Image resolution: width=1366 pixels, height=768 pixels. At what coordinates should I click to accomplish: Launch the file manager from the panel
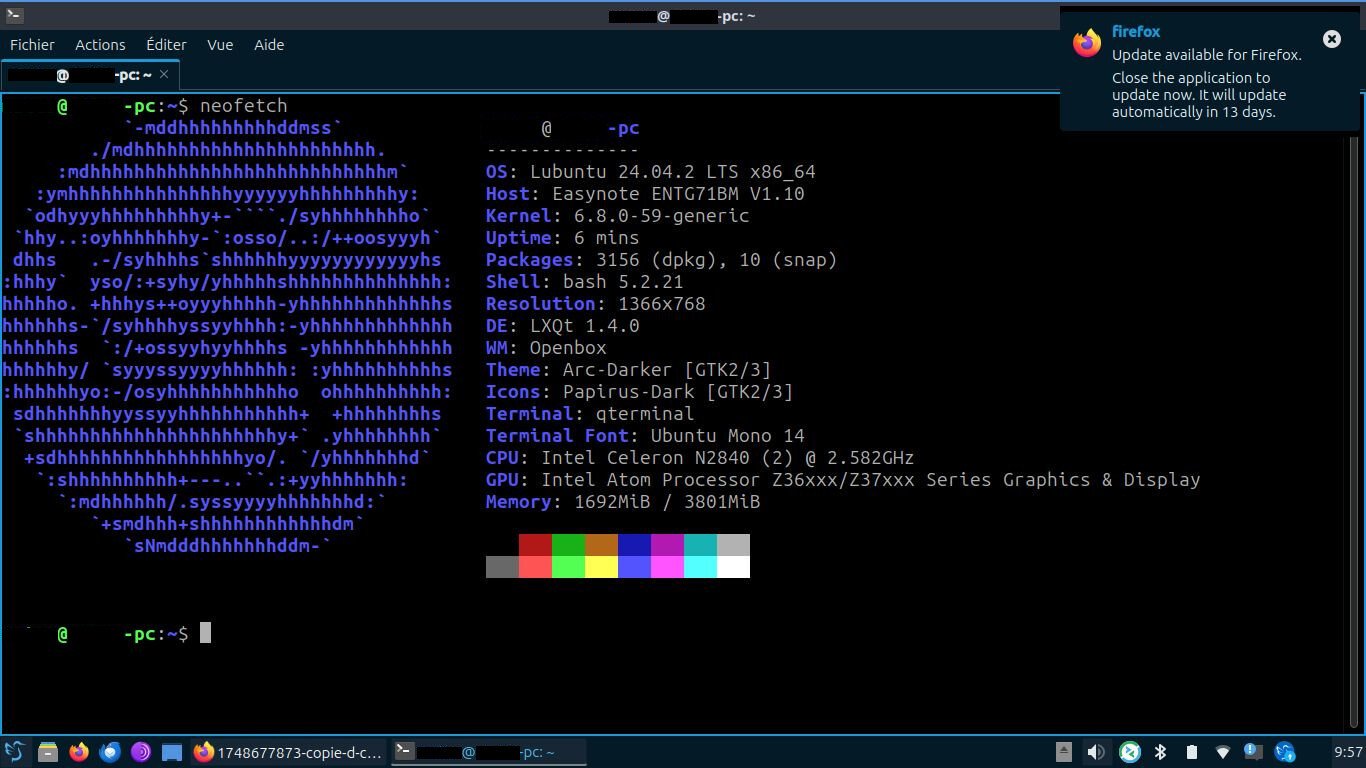(x=47, y=752)
